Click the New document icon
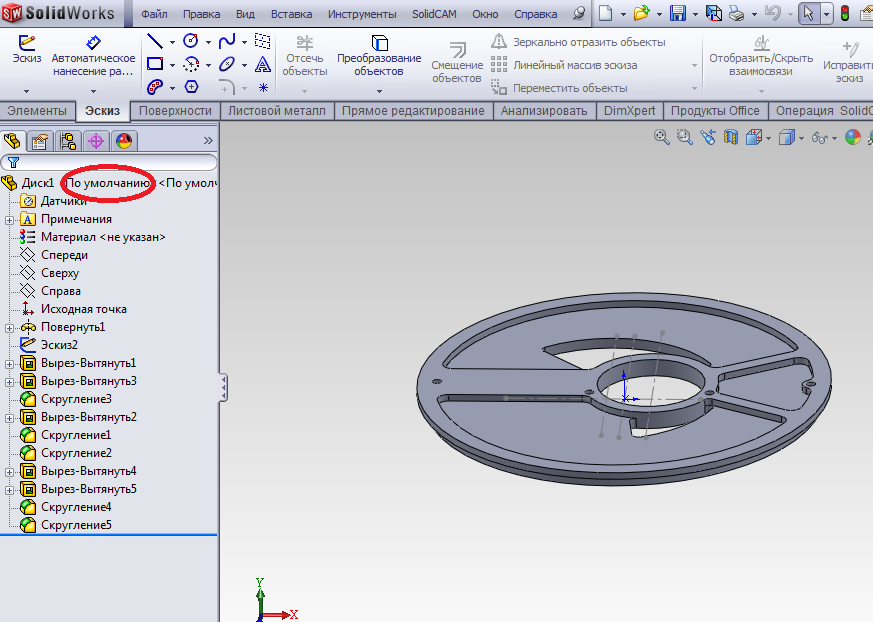Viewport: 873px width, 622px height. 606,13
